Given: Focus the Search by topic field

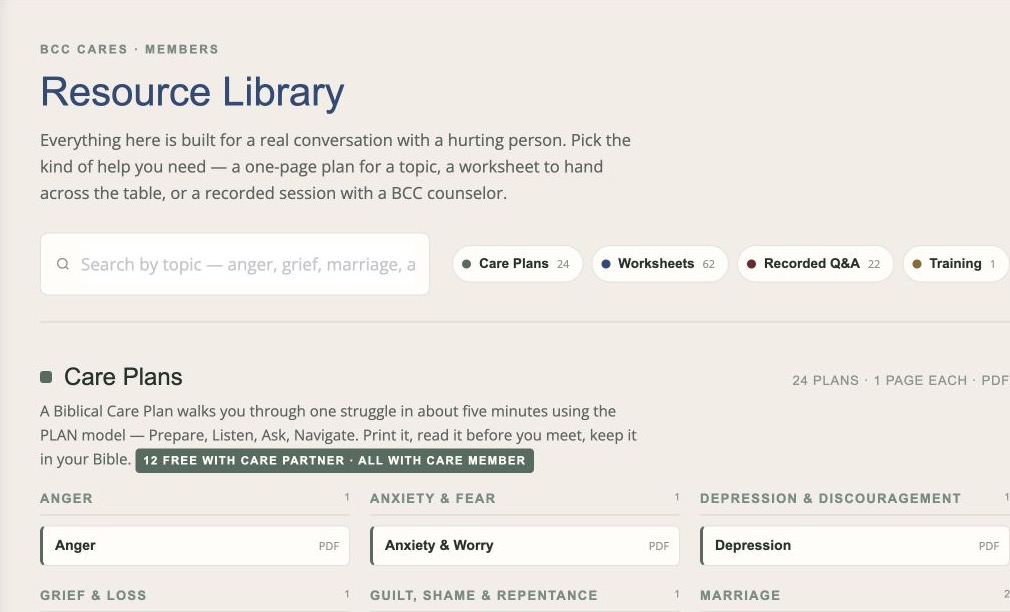Looking at the screenshot, I should coord(234,264).
